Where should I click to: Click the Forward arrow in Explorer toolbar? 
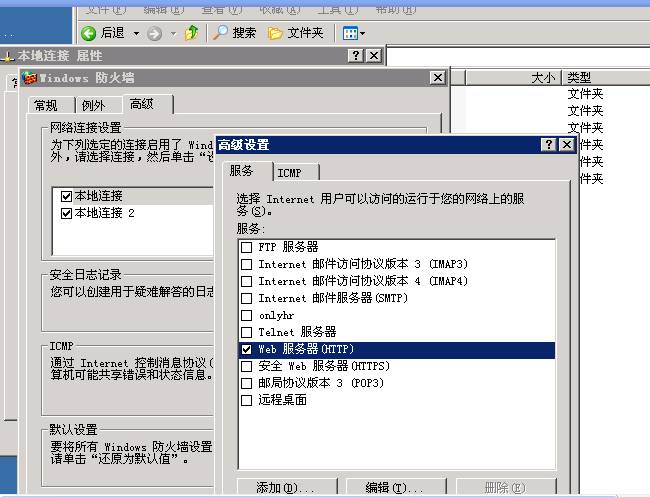pyautogui.click(x=154, y=34)
